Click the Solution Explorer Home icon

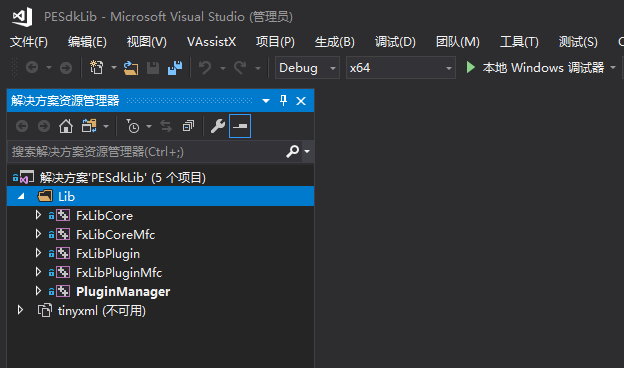pos(66,127)
